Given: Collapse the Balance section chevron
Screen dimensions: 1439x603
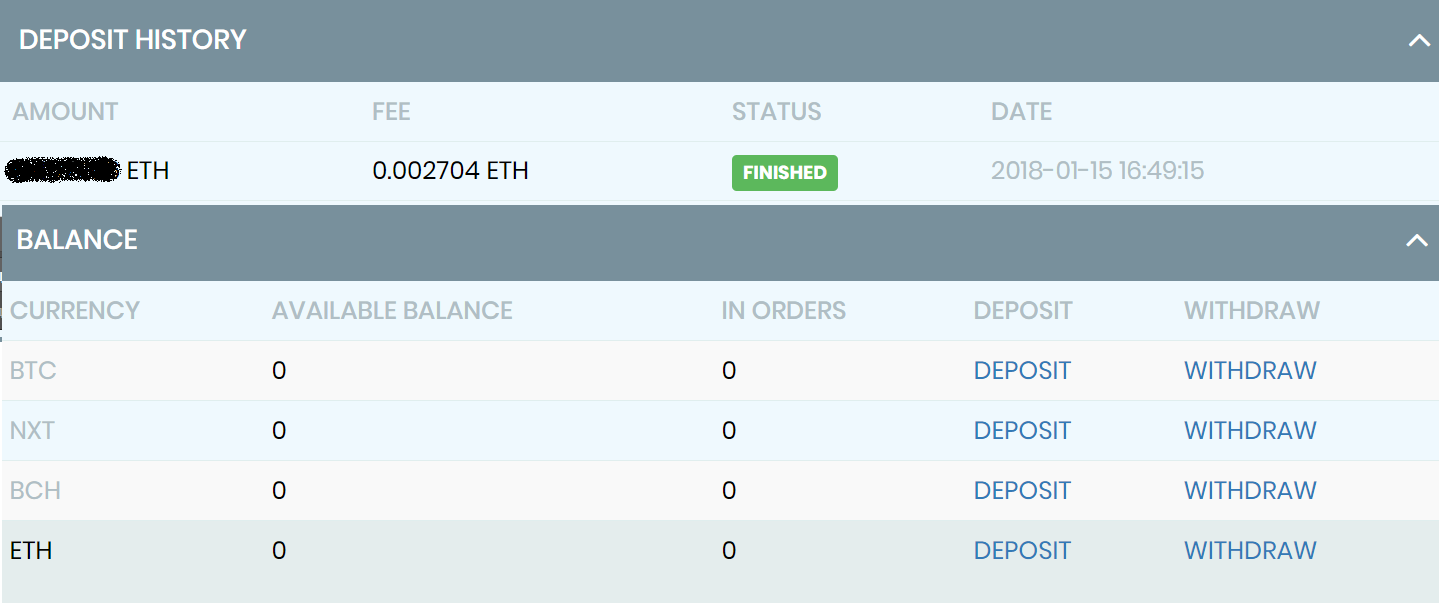Looking at the screenshot, I should (x=1417, y=241).
